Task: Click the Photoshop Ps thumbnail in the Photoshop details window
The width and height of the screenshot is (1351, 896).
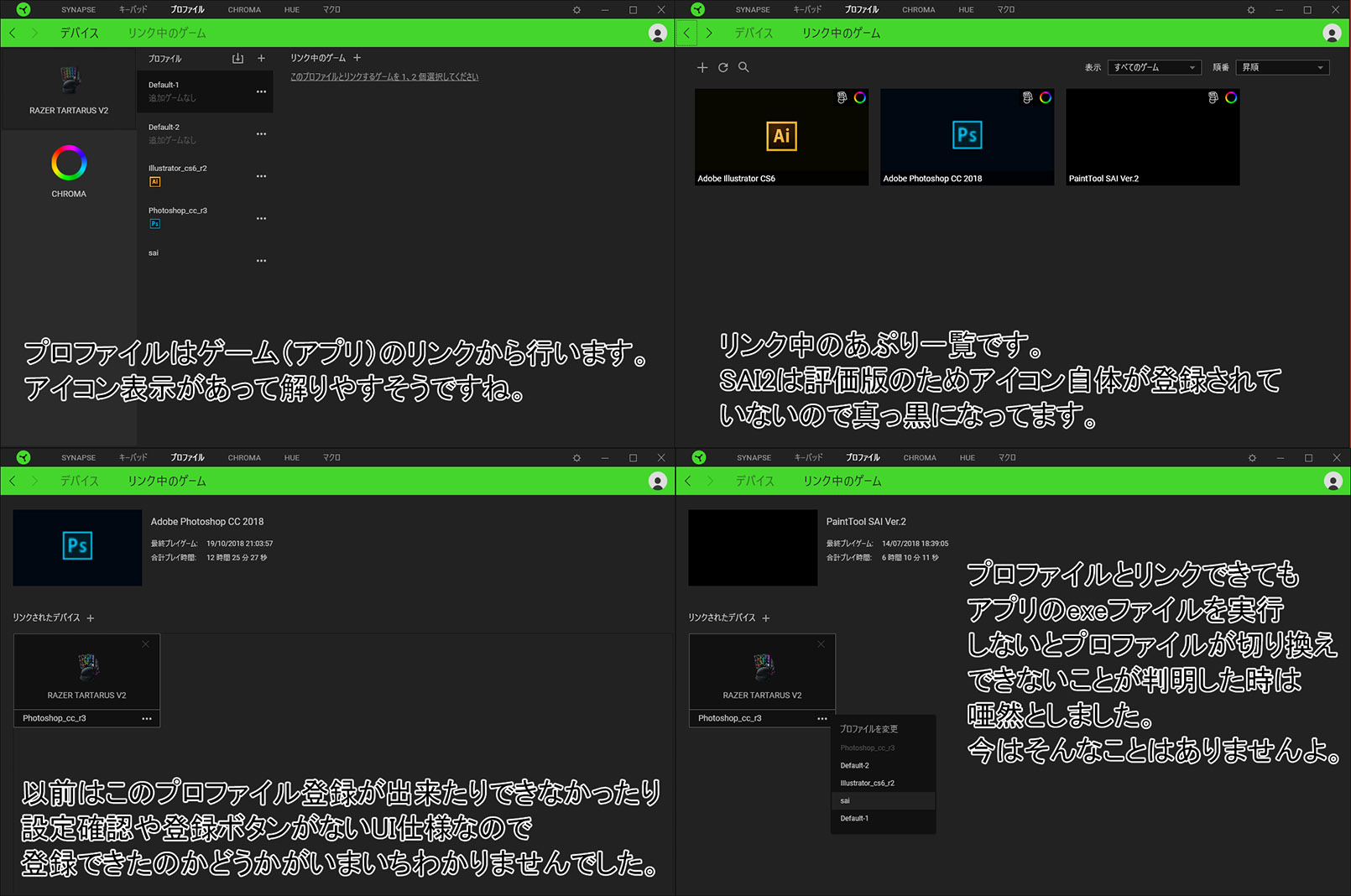Action: click(x=77, y=548)
